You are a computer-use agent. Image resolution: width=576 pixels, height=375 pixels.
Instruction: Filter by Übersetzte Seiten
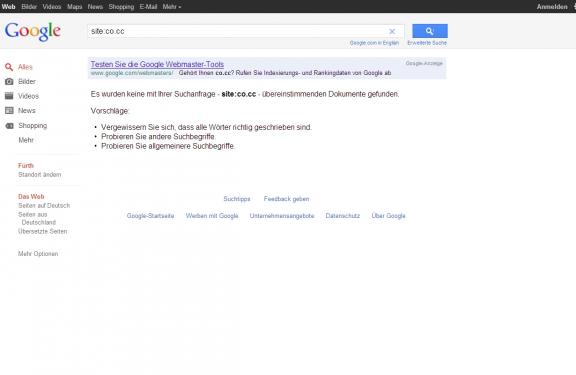43,231
